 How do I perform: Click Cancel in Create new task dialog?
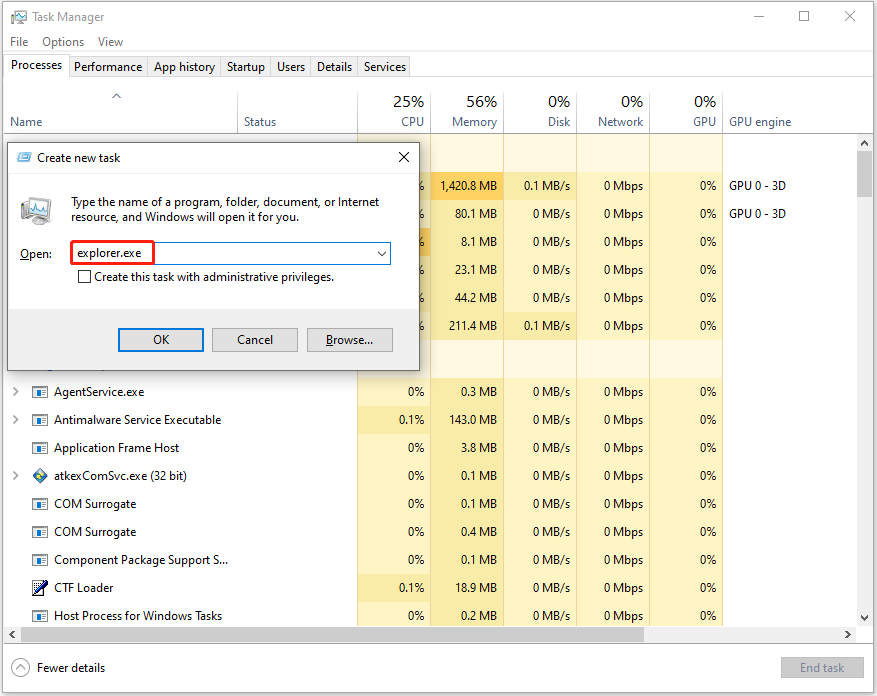pyautogui.click(x=255, y=340)
